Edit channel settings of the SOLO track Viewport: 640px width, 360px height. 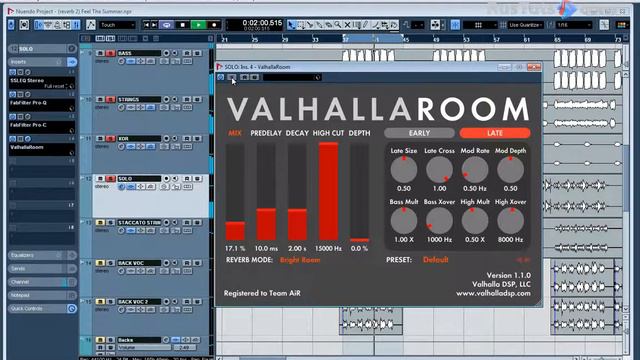pyautogui.click(x=121, y=187)
